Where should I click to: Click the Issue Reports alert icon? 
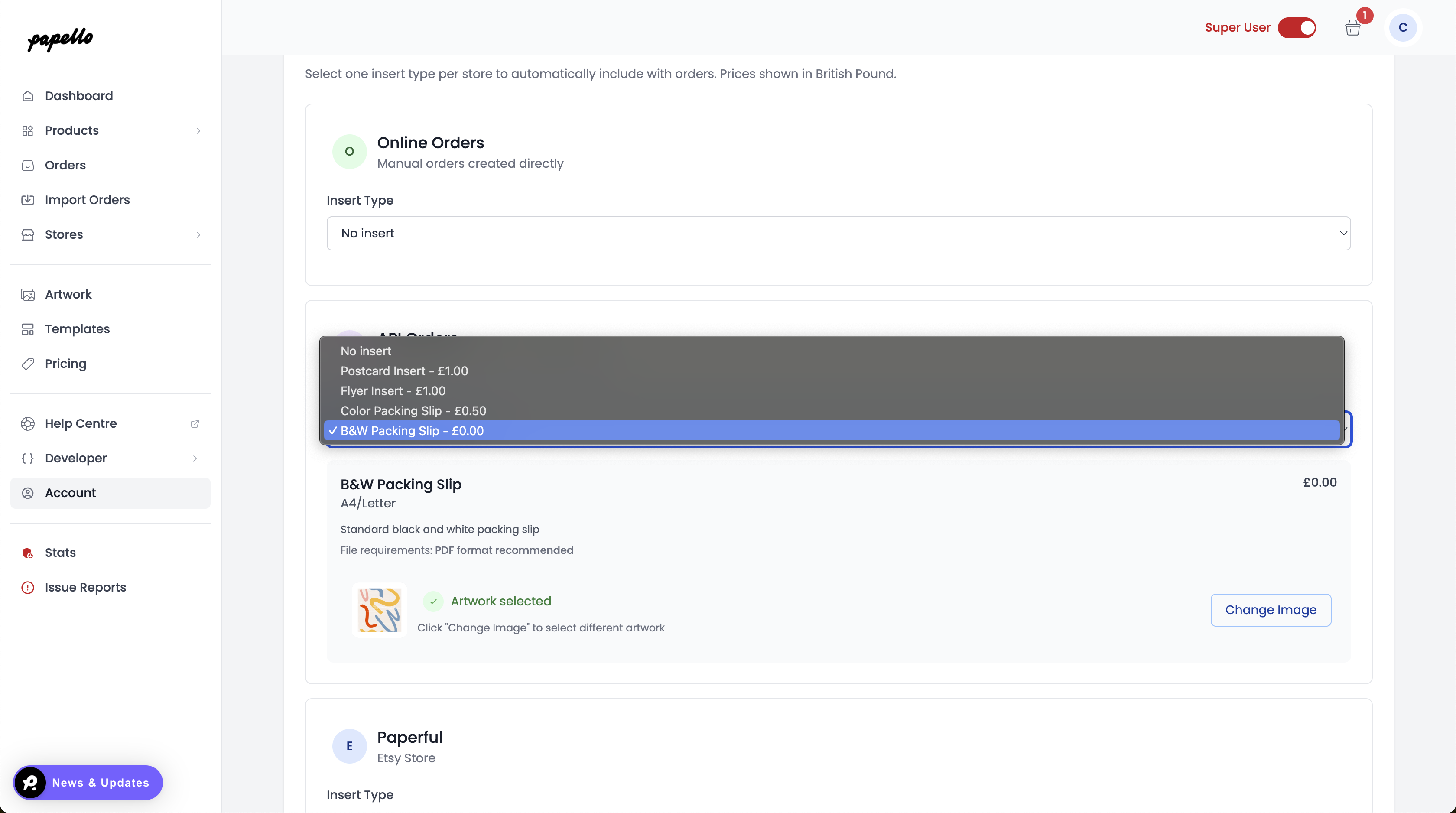point(28,587)
